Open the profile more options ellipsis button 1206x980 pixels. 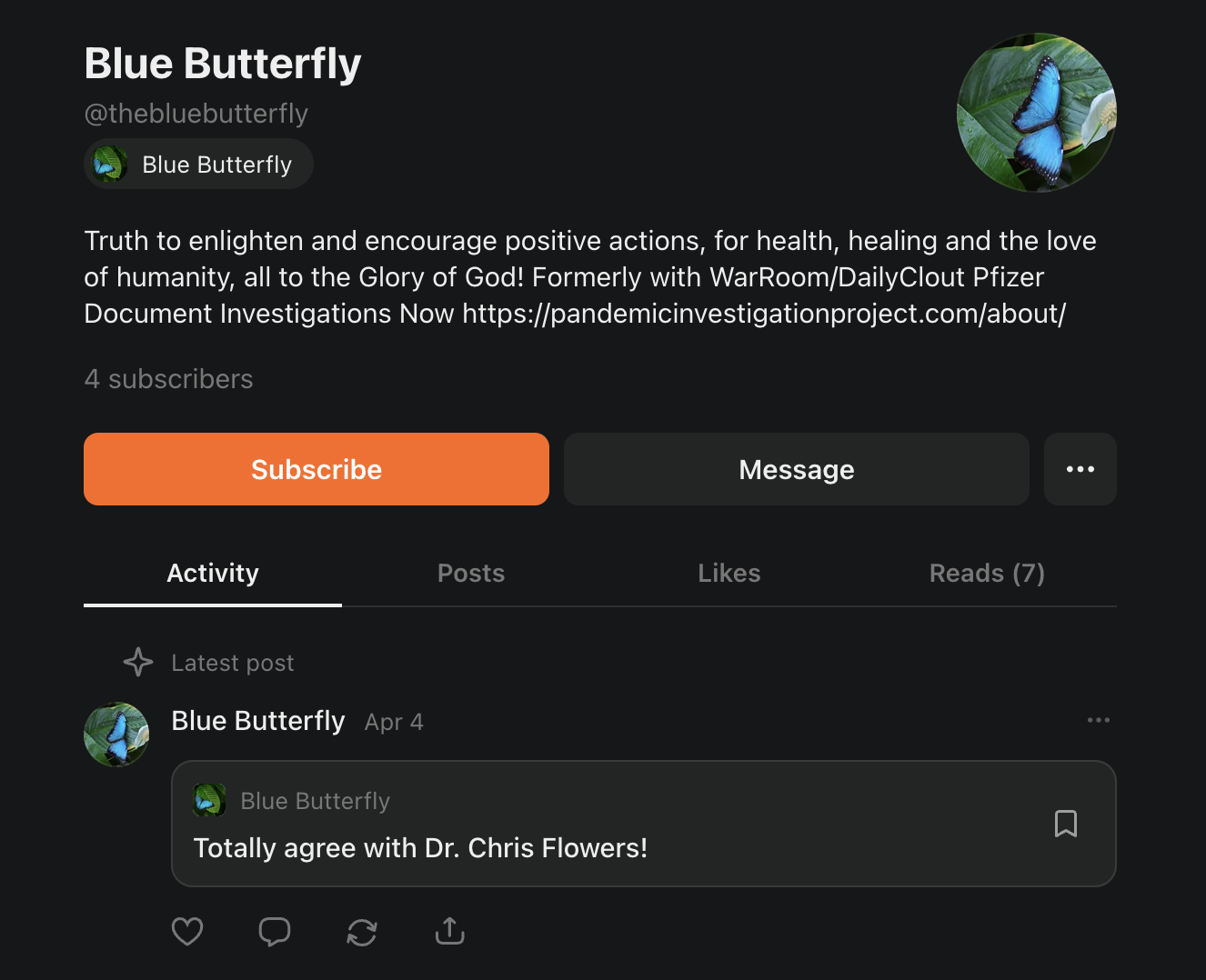coord(1080,469)
